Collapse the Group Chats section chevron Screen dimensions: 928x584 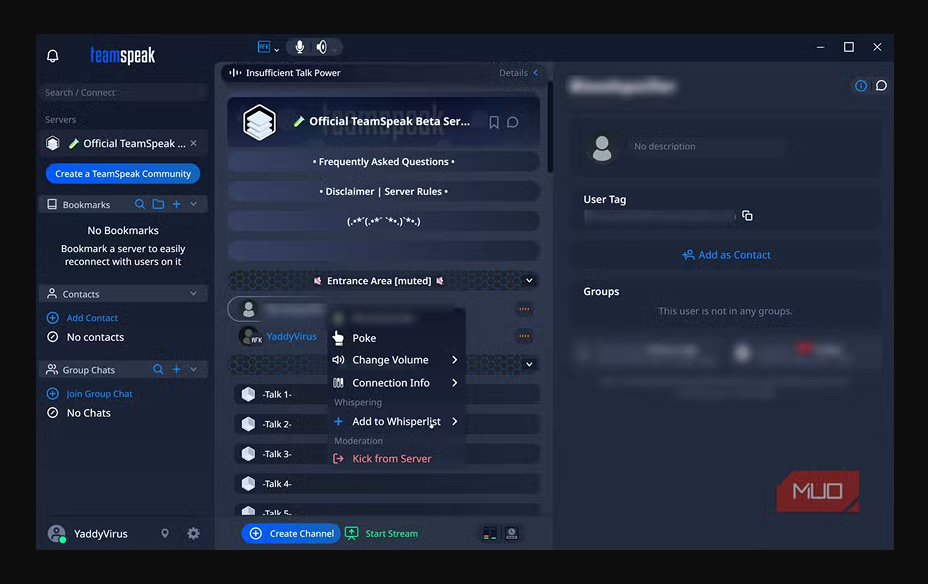(194, 369)
